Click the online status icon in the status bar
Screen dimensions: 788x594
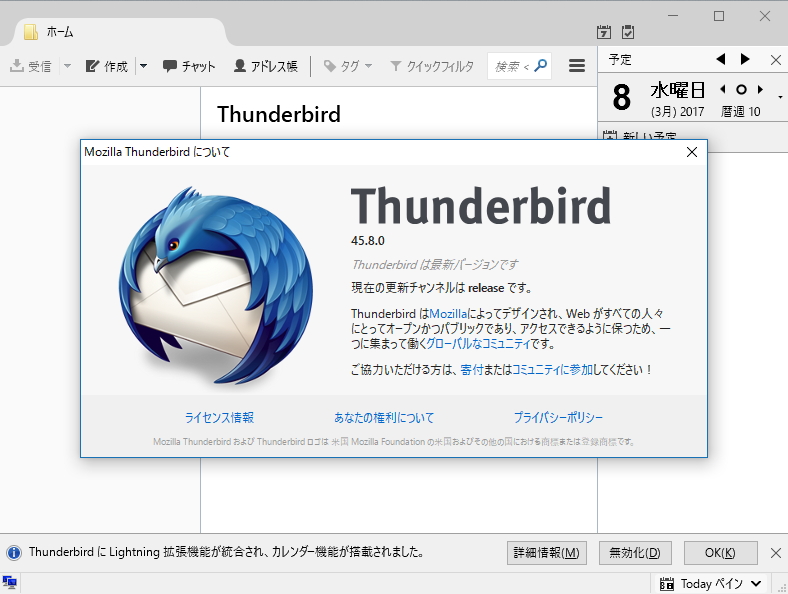point(10,583)
